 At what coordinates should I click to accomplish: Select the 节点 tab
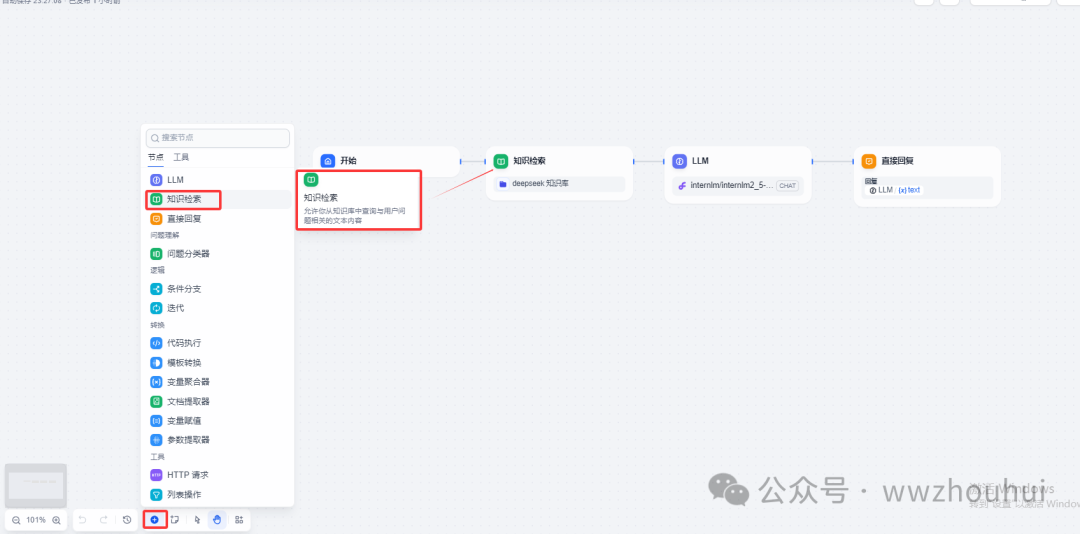(155, 158)
